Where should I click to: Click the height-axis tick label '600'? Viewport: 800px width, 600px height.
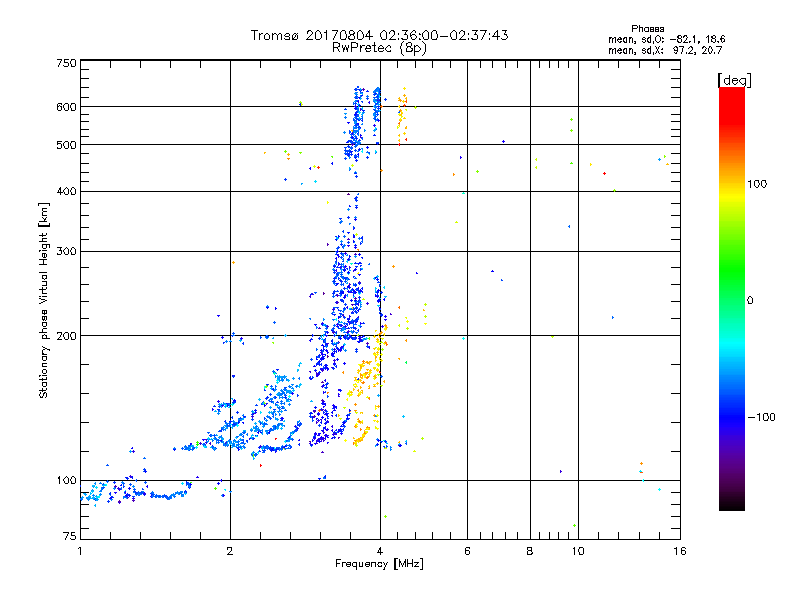point(66,107)
